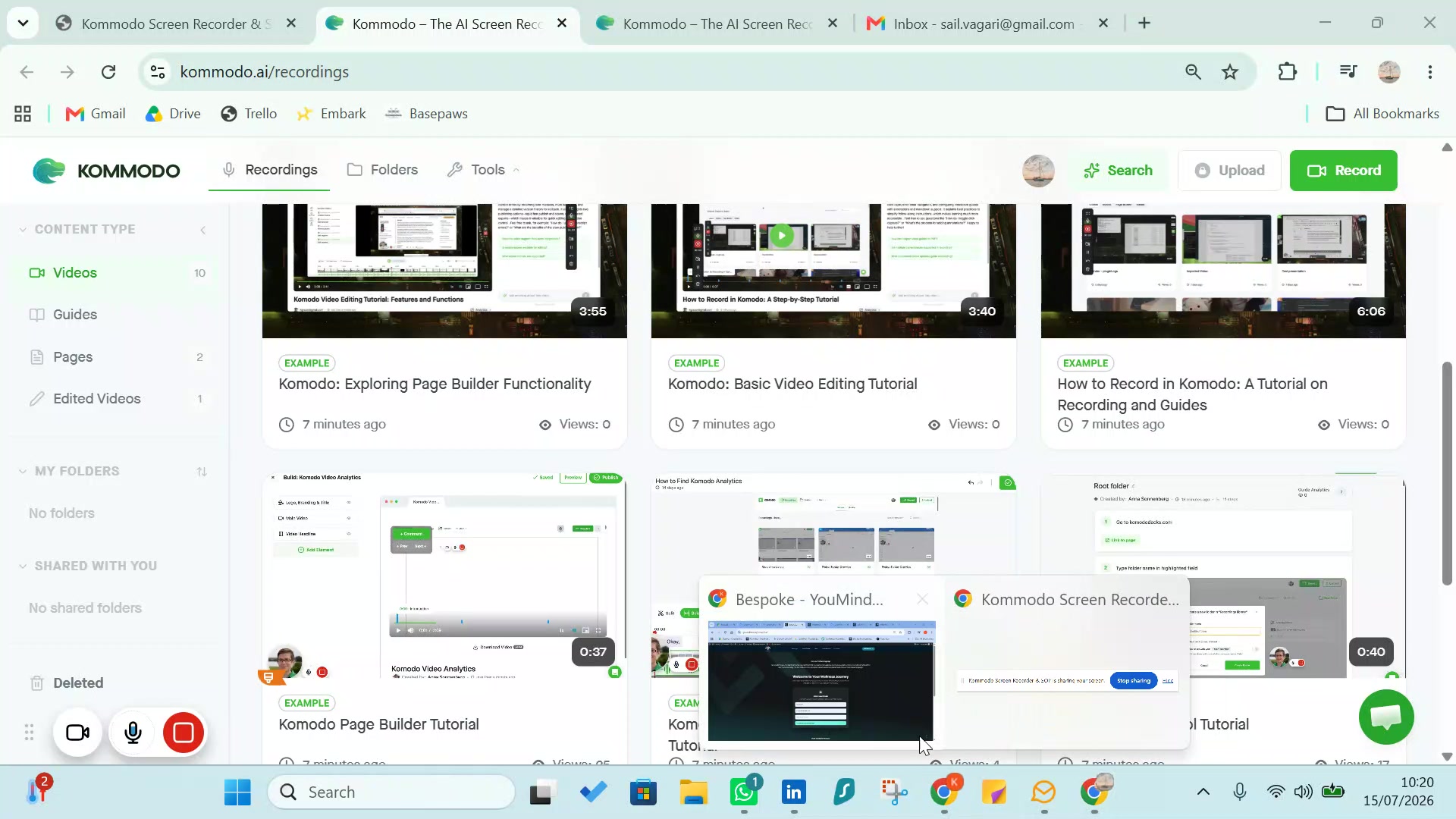Open the Komodo Page Builder Tutorial thumbnail

tap(444, 576)
